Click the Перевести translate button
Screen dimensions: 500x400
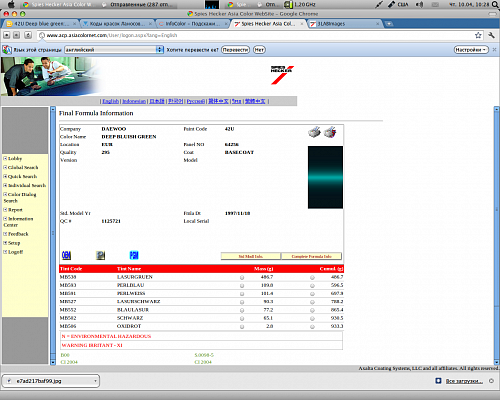pos(235,50)
